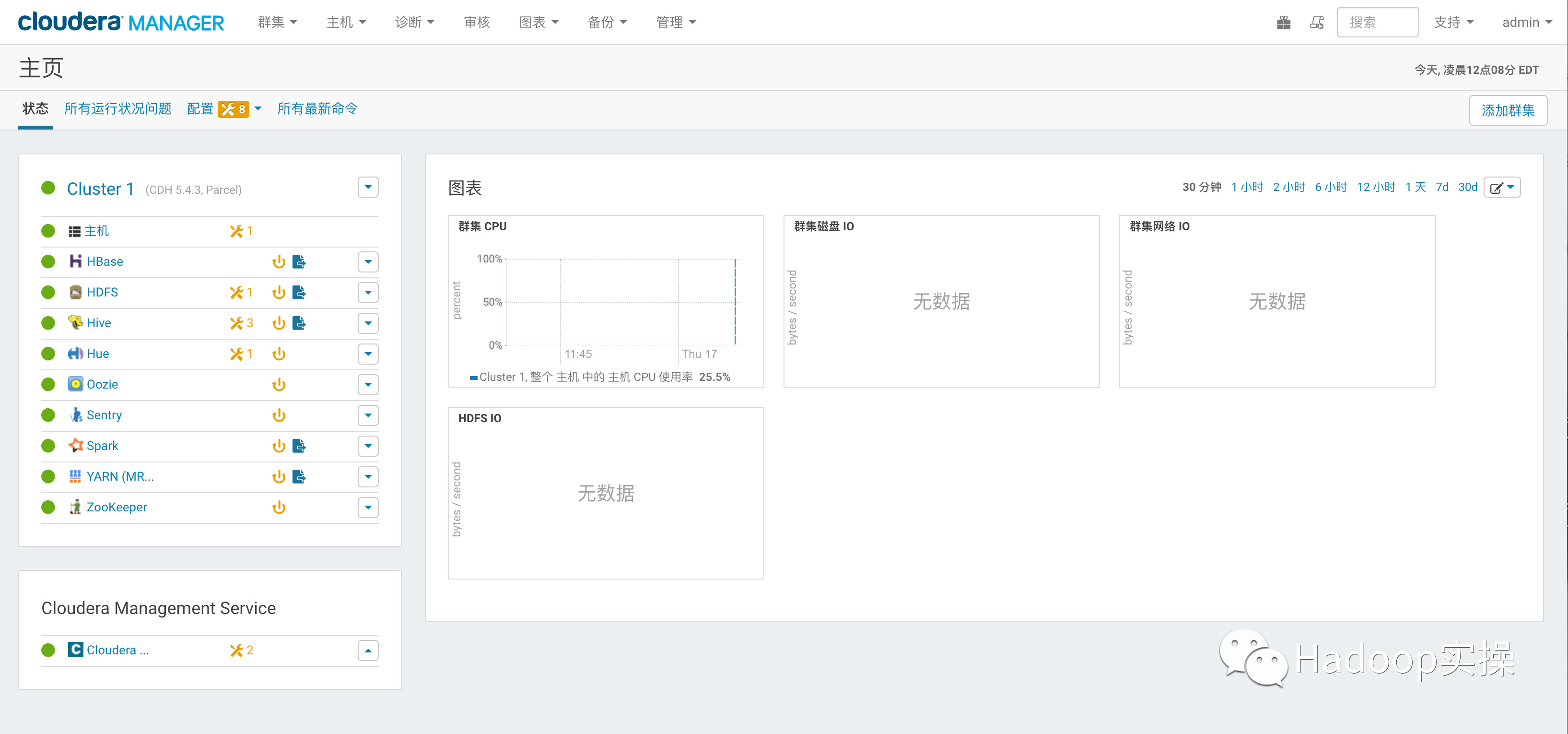Open the 图表 top menu
The image size is (1568, 734).
538,23
